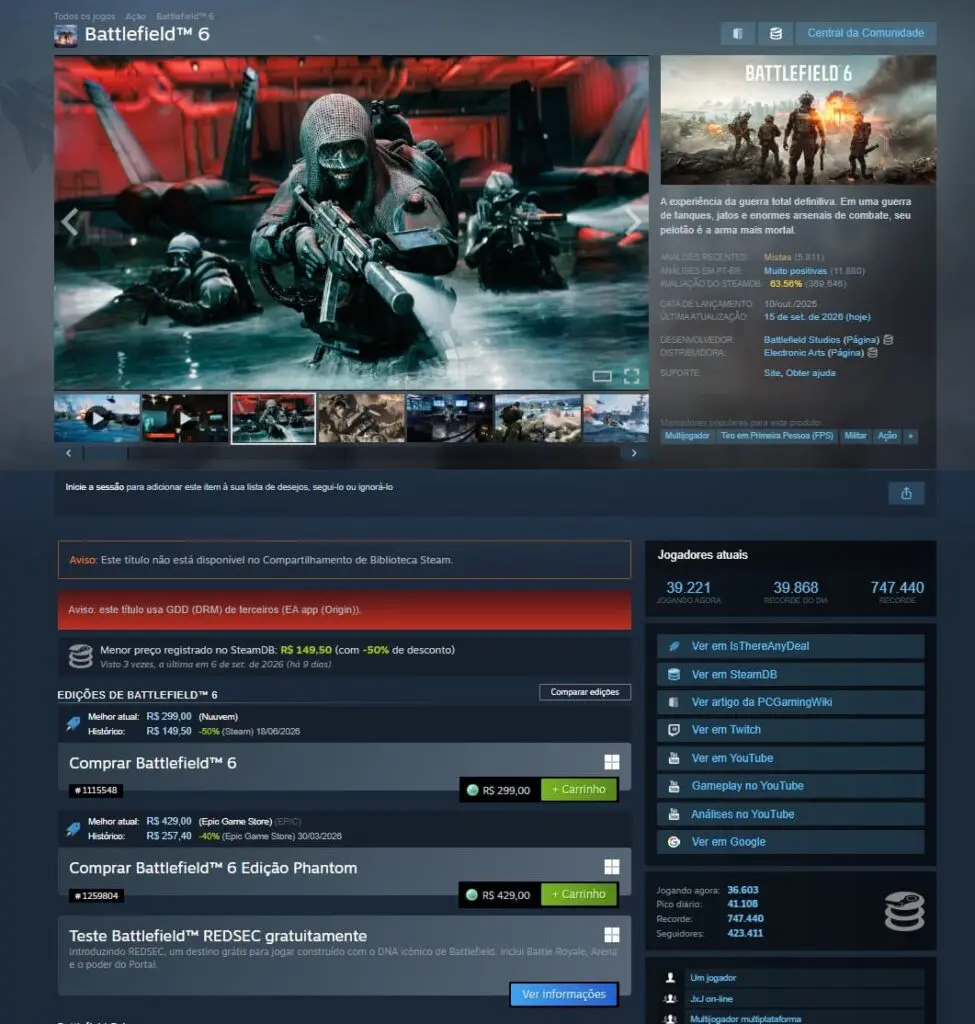Viewport: 975px width, 1024px height.
Task: Select the control room monitors thumbnail
Action: [x=449, y=418]
